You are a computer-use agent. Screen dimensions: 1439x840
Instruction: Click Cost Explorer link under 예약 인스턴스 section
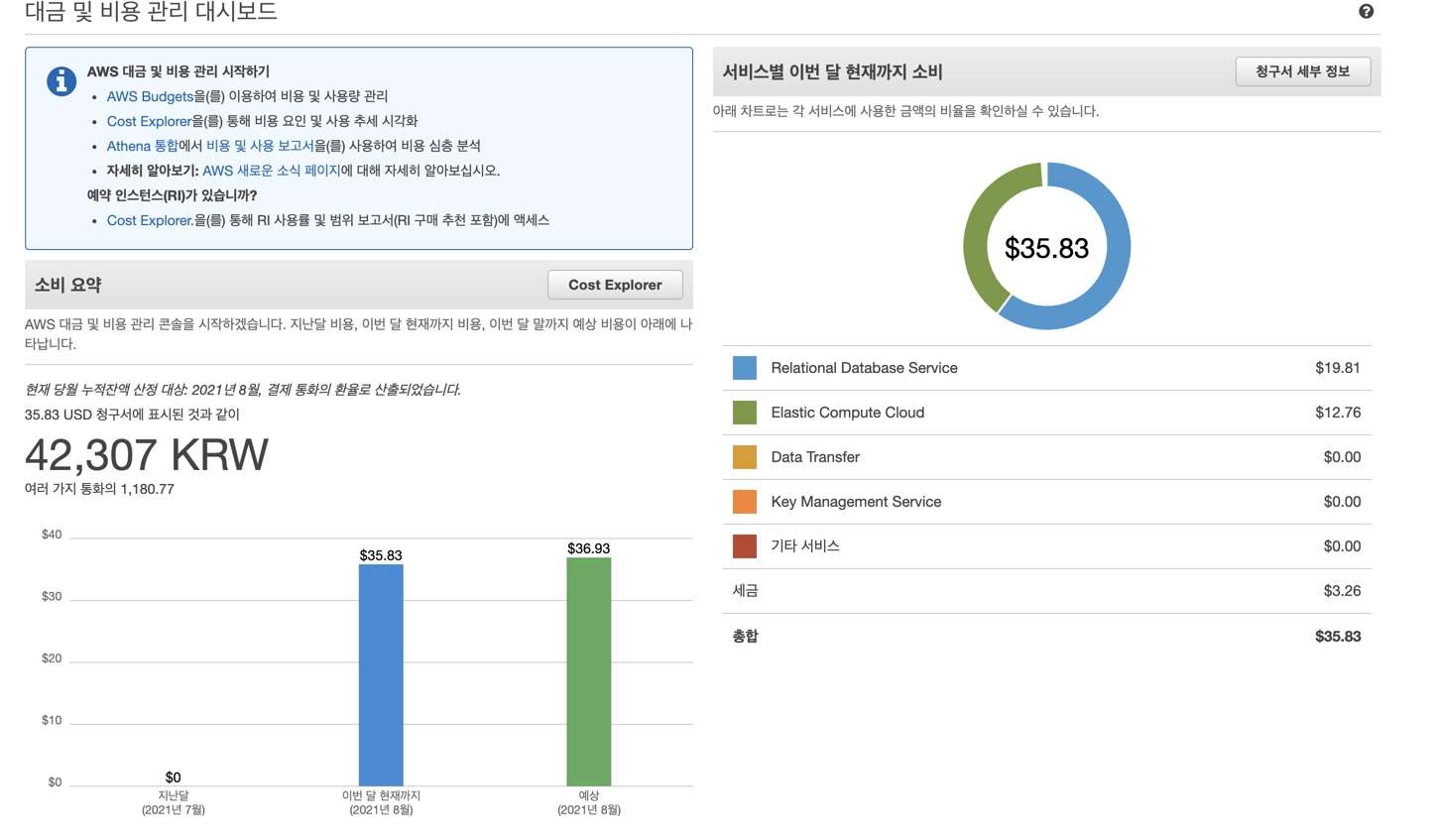tap(150, 220)
